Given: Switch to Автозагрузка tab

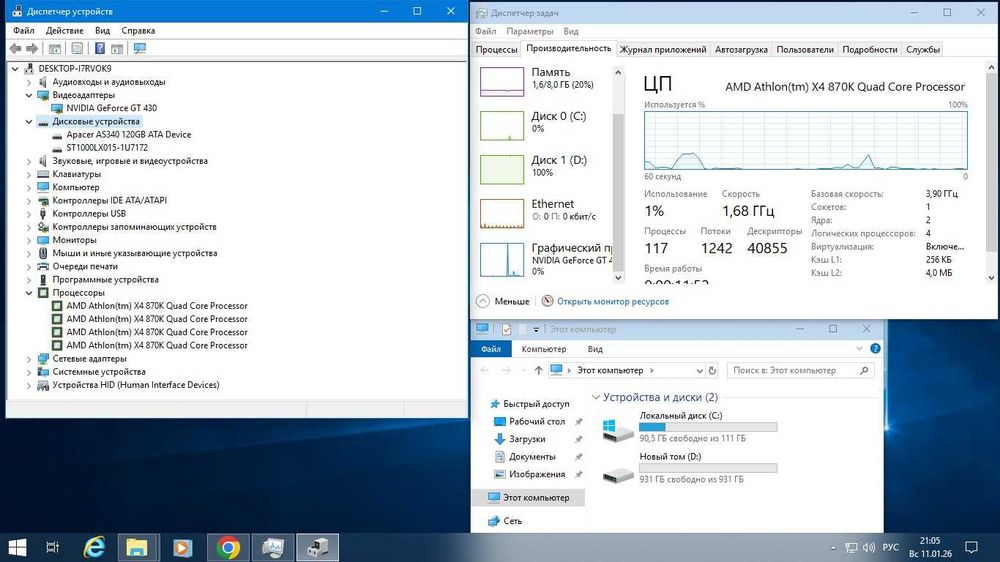Looking at the screenshot, I should pyautogui.click(x=741, y=49).
